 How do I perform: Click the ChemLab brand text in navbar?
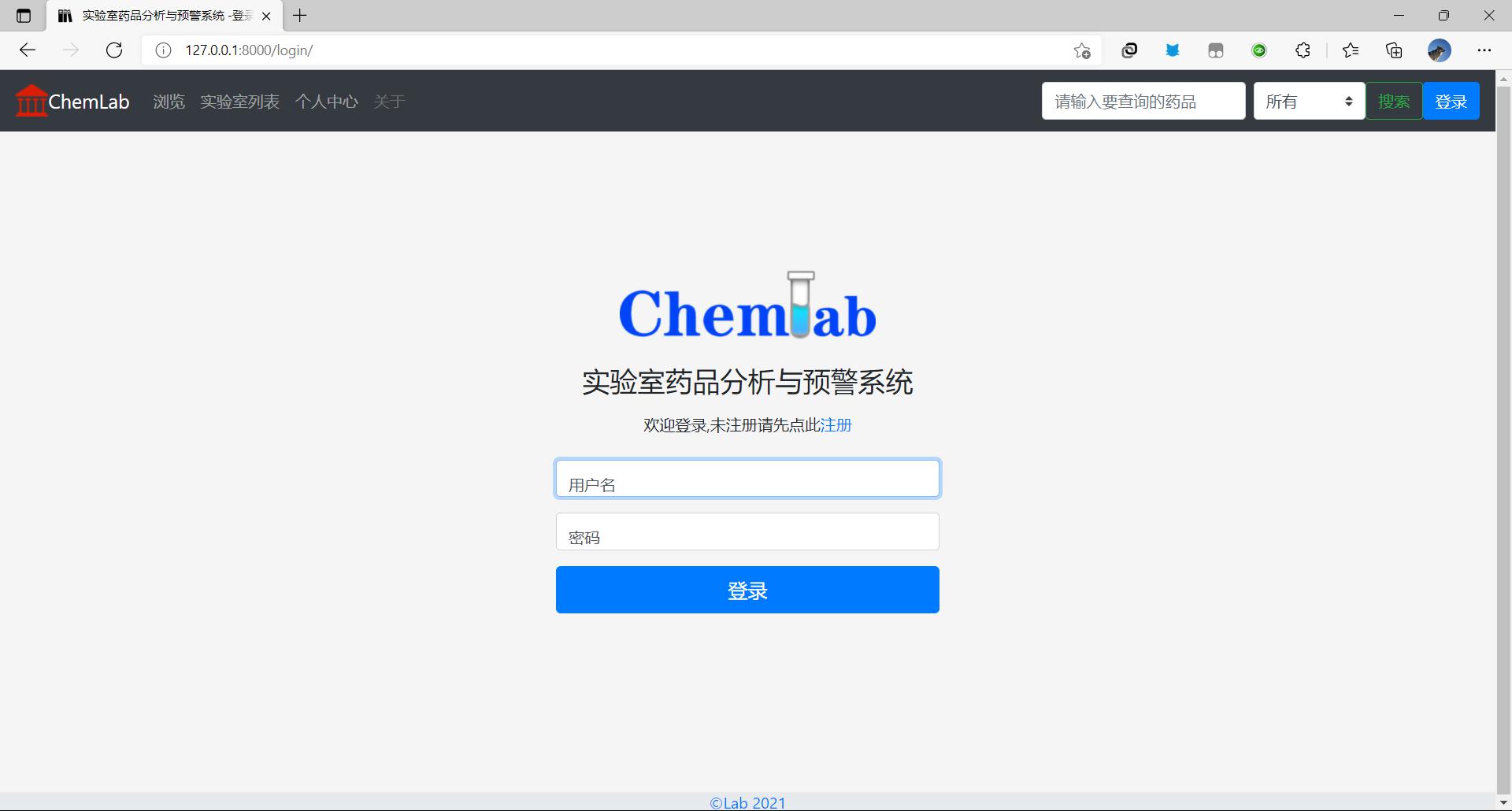[x=89, y=102]
